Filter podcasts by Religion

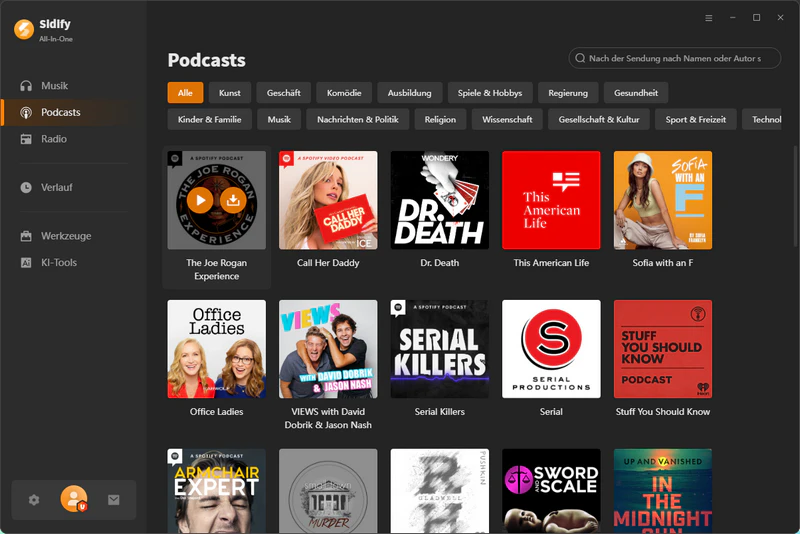pos(440,119)
